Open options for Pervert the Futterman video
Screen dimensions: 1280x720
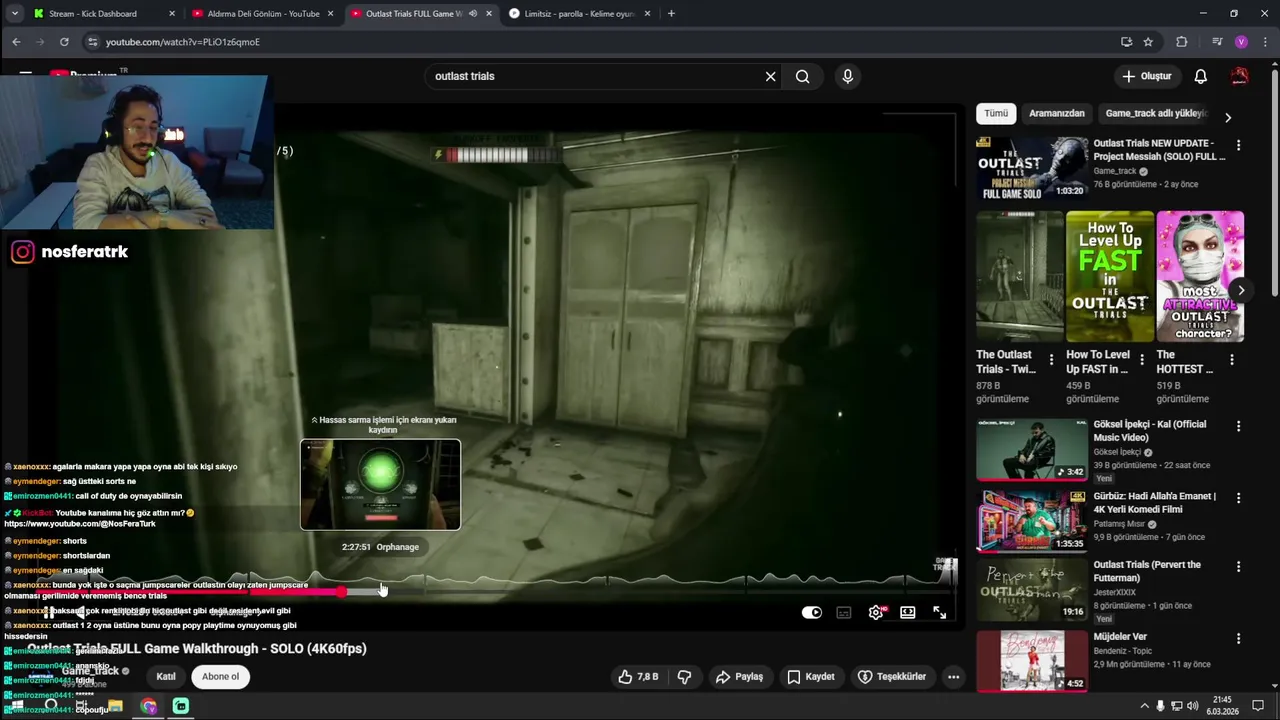click(1238, 567)
